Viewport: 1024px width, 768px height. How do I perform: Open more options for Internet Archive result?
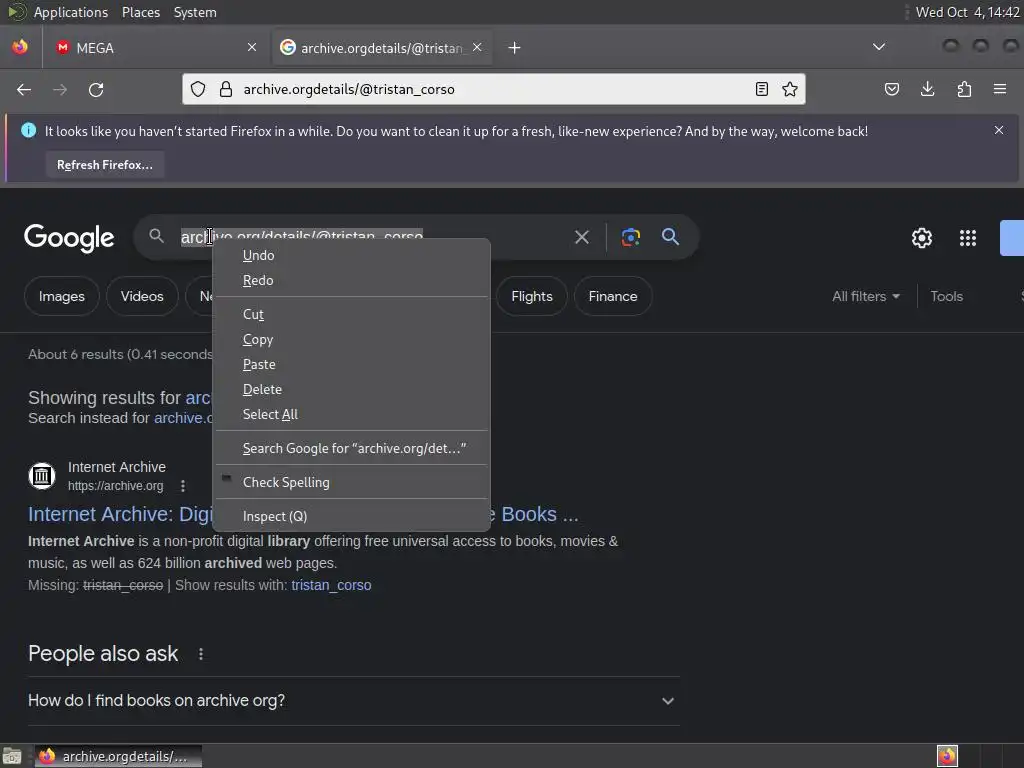click(x=183, y=486)
